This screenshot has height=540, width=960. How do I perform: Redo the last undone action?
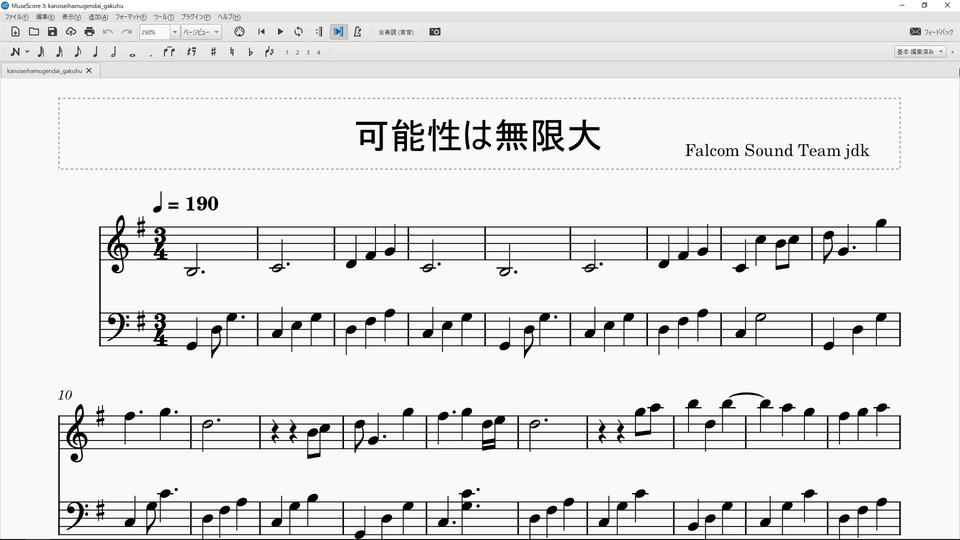[x=127, y=32]
